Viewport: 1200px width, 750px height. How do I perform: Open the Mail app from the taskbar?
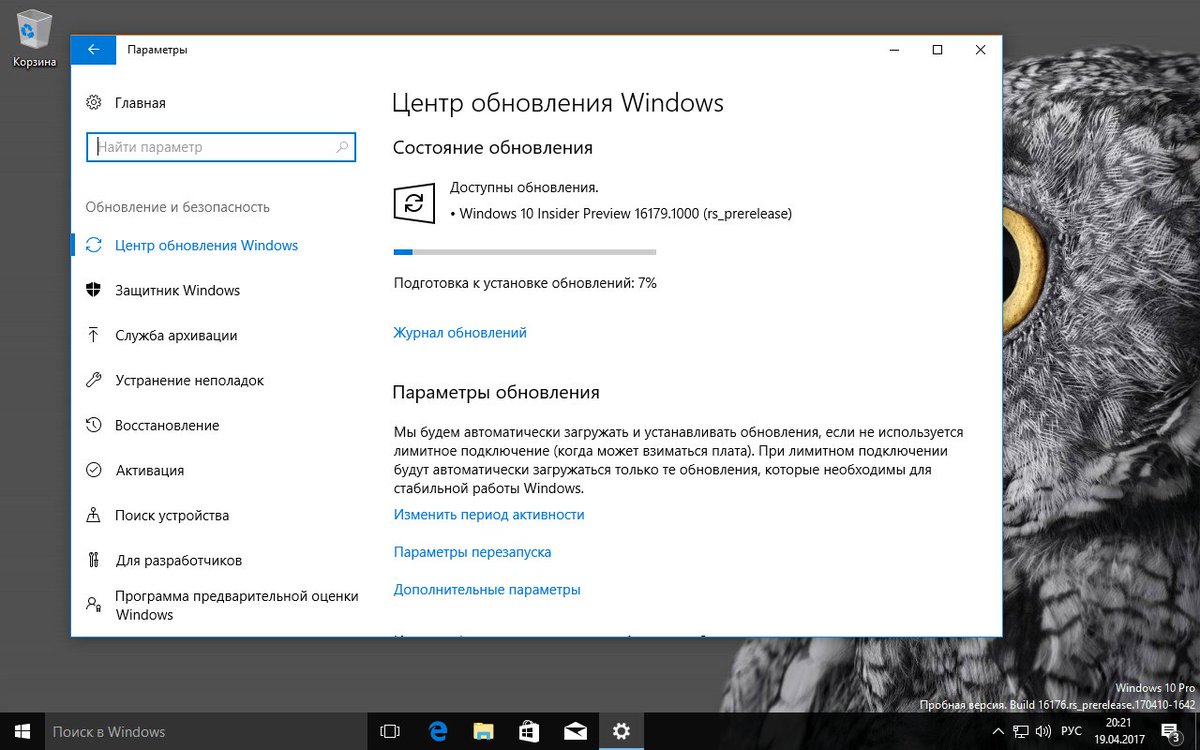coord(575,731)
